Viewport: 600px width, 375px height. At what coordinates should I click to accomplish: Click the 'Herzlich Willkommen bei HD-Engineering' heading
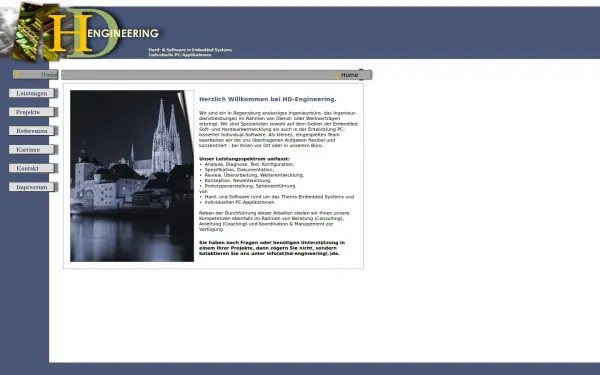coord(267,99)
